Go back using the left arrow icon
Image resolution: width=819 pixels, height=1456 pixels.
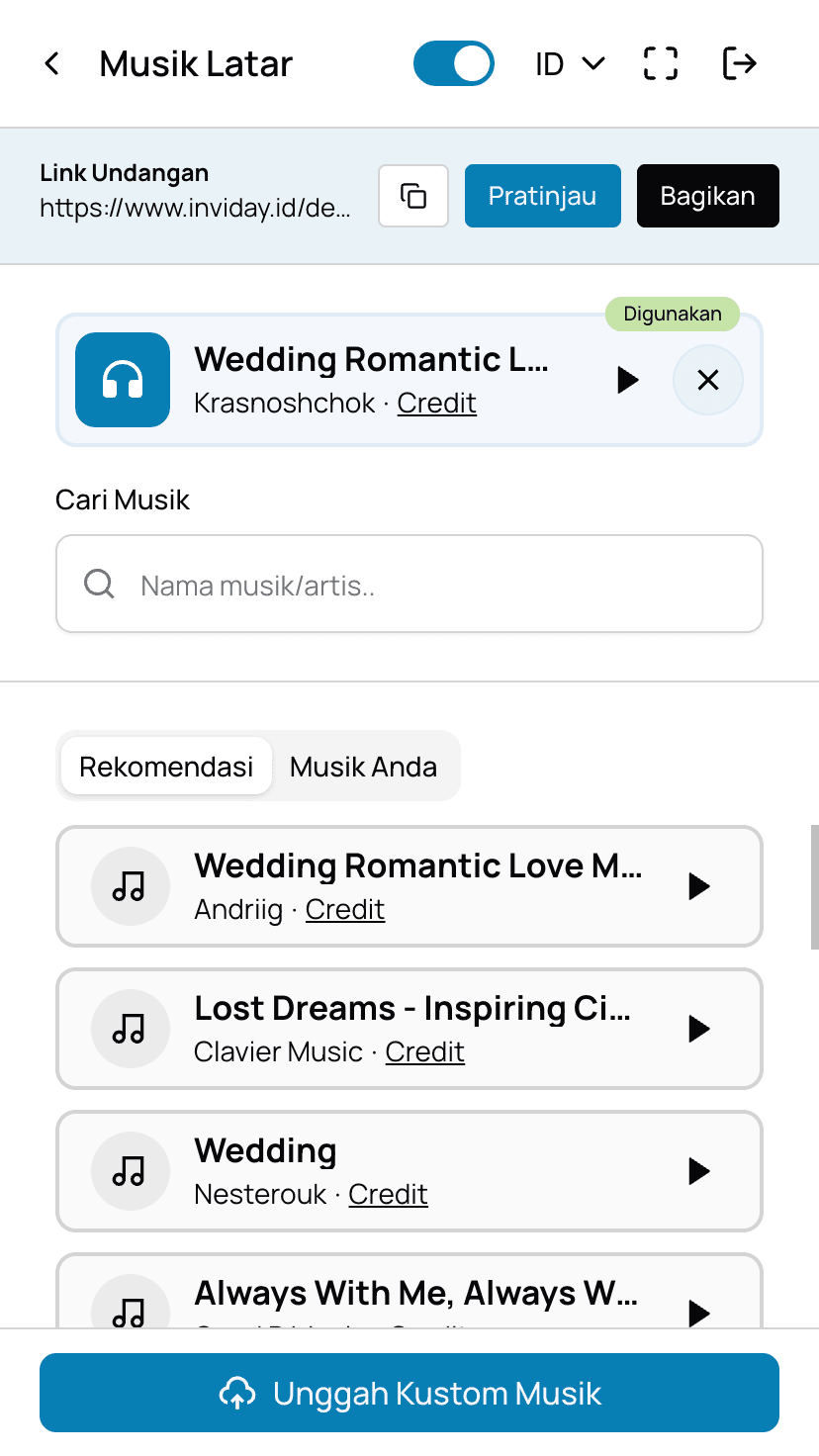pos(52,64)
